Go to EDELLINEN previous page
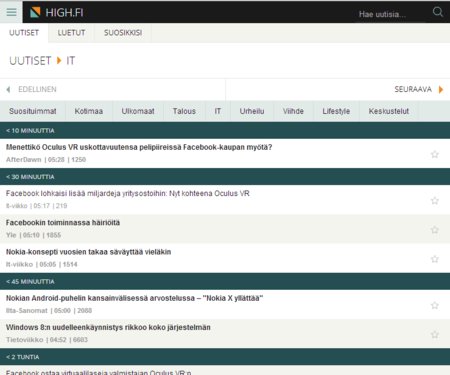The width and height of the screenshot is (450, 375). (37, 89)
